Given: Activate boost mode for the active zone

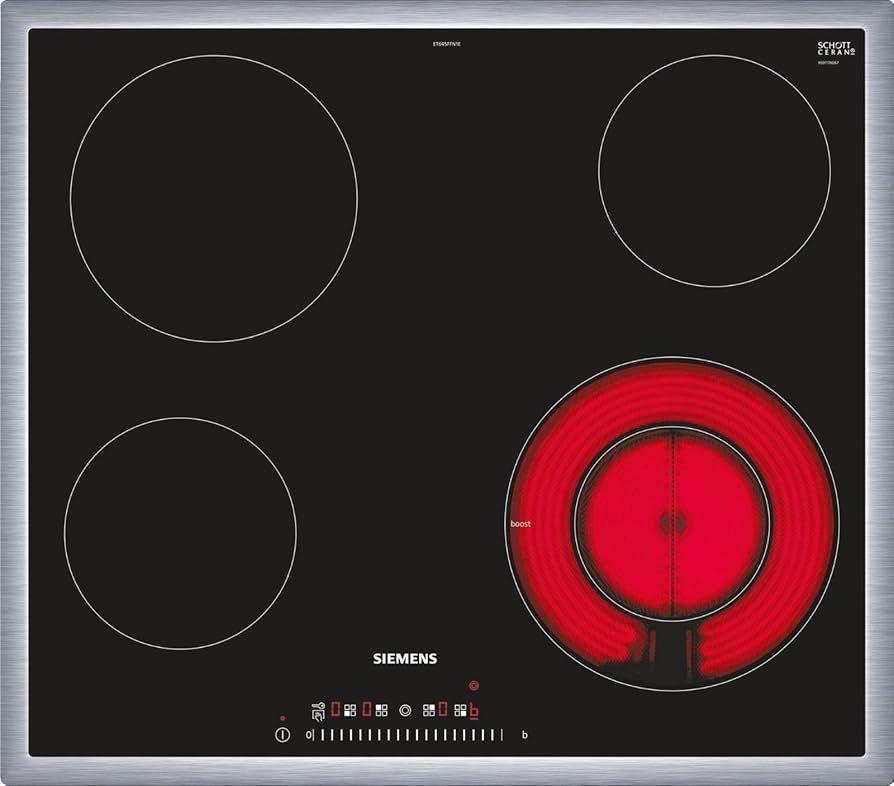Looking at the screenshot, I should pos(474,712).
